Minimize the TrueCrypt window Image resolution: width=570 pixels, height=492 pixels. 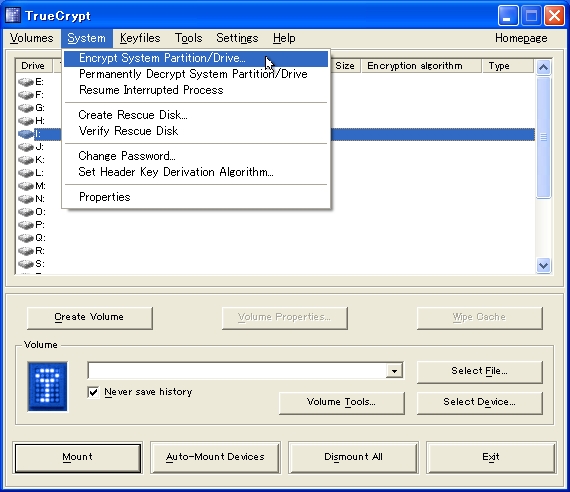click(508, 16)
